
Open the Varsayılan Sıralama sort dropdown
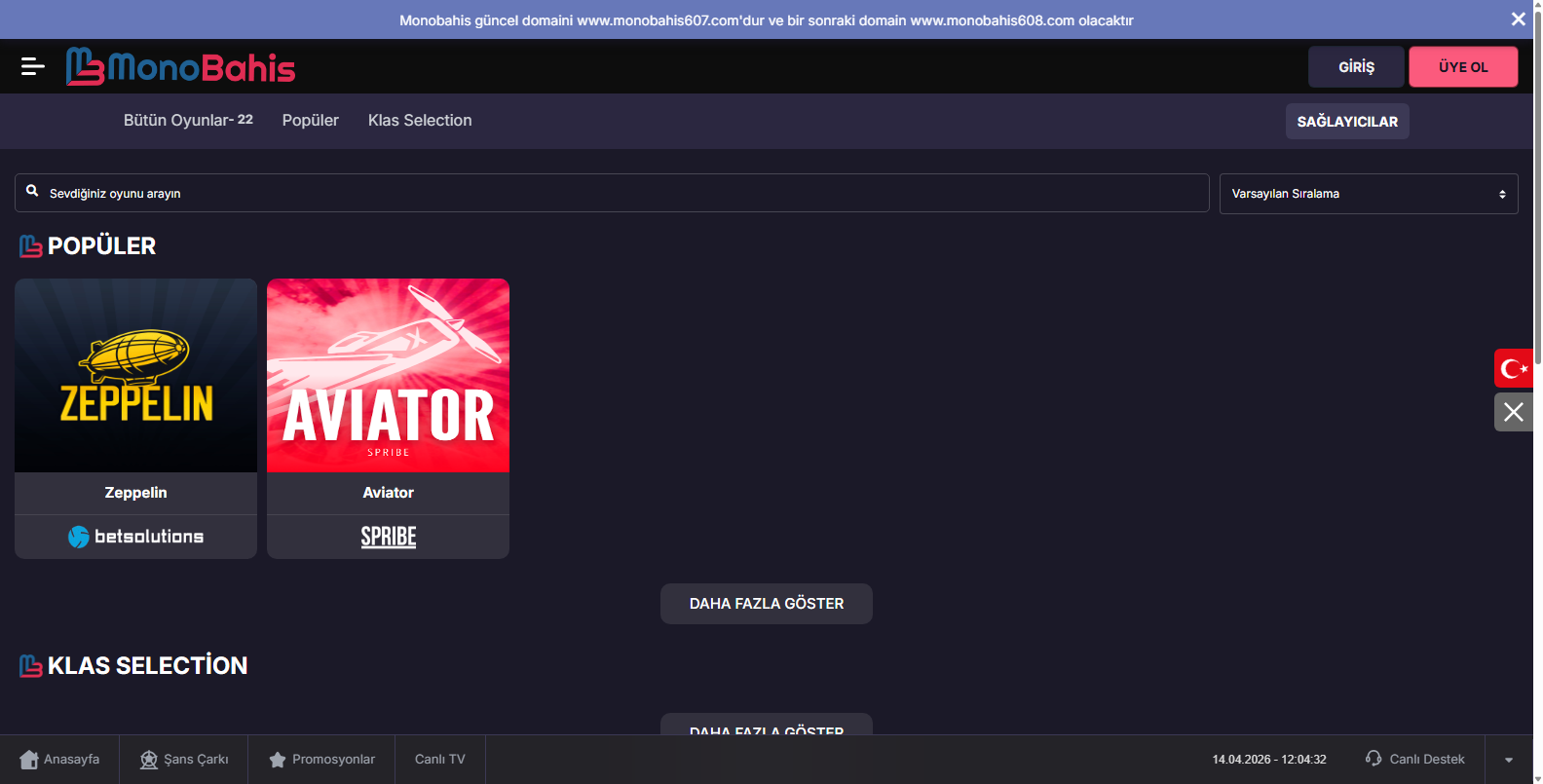coord(1369,194)
